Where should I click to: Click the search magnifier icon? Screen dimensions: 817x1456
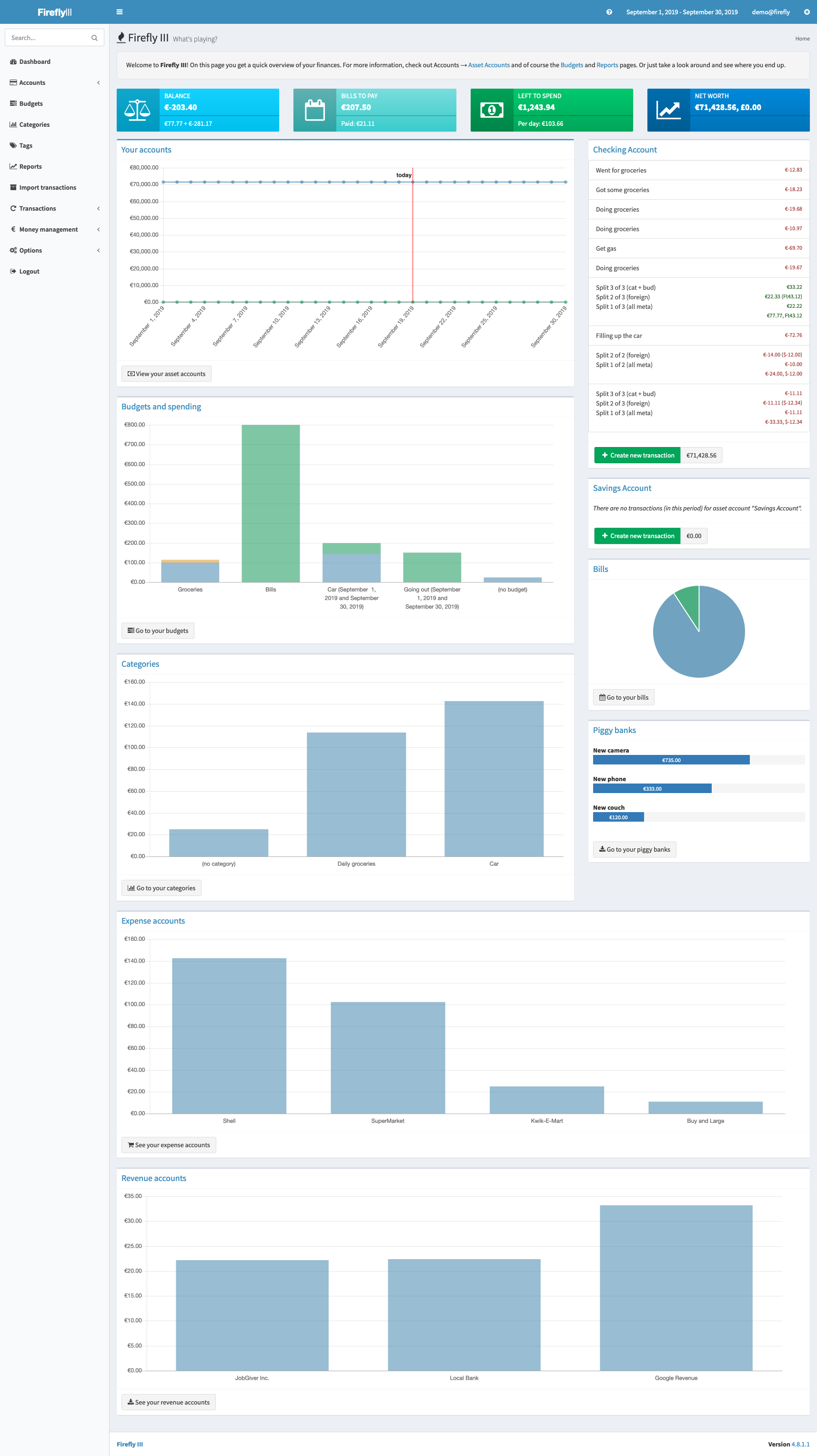tap(94, 38)
